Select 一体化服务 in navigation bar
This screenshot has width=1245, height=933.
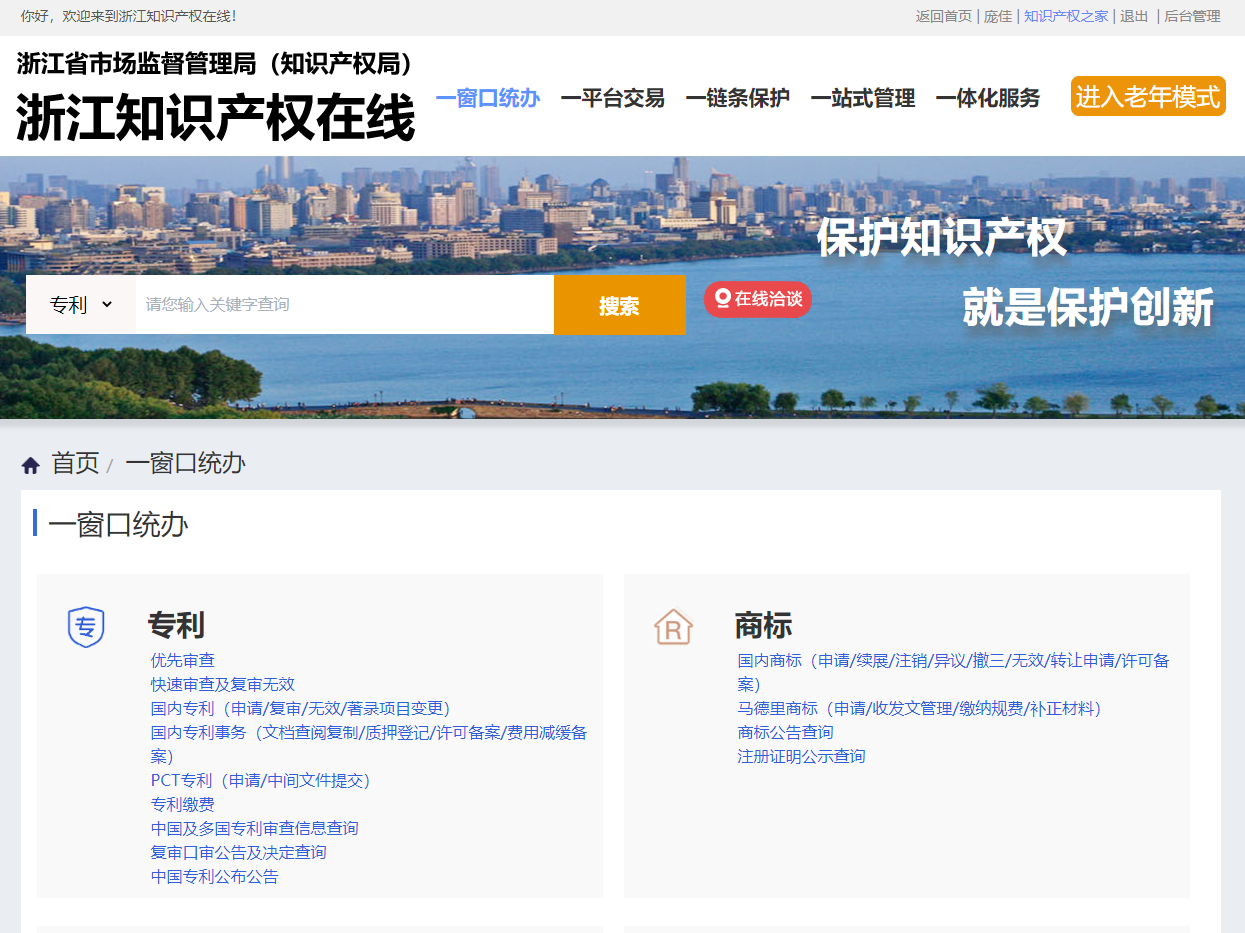(x=987, y=98)
